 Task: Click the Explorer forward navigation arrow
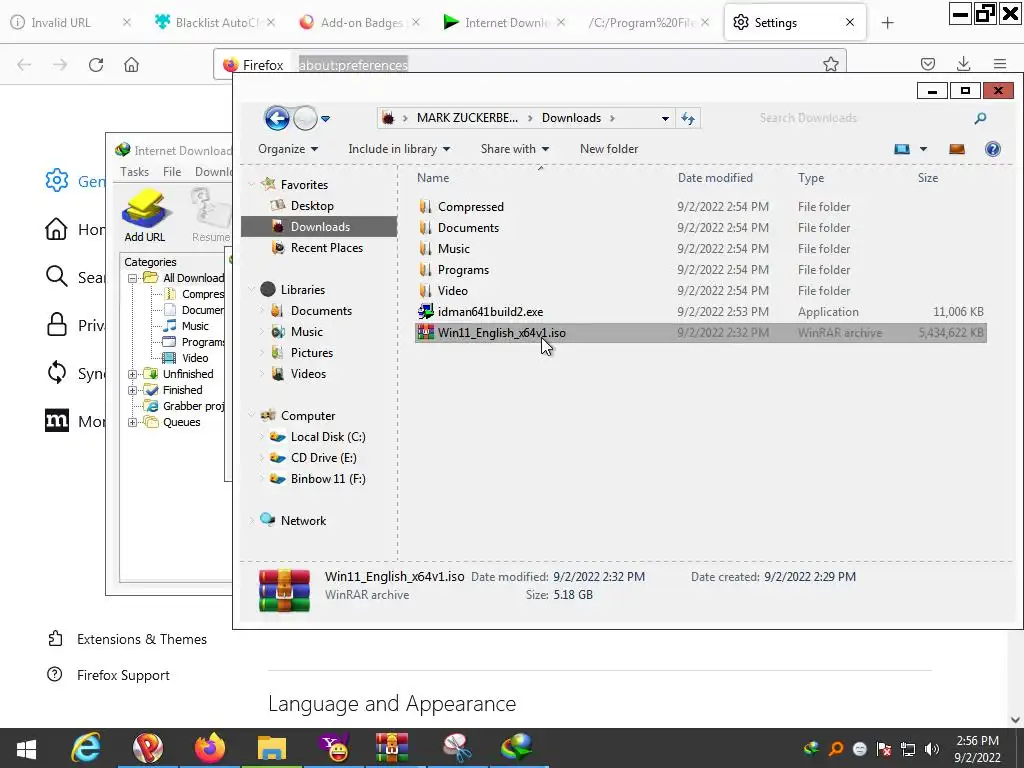(305, 118)
